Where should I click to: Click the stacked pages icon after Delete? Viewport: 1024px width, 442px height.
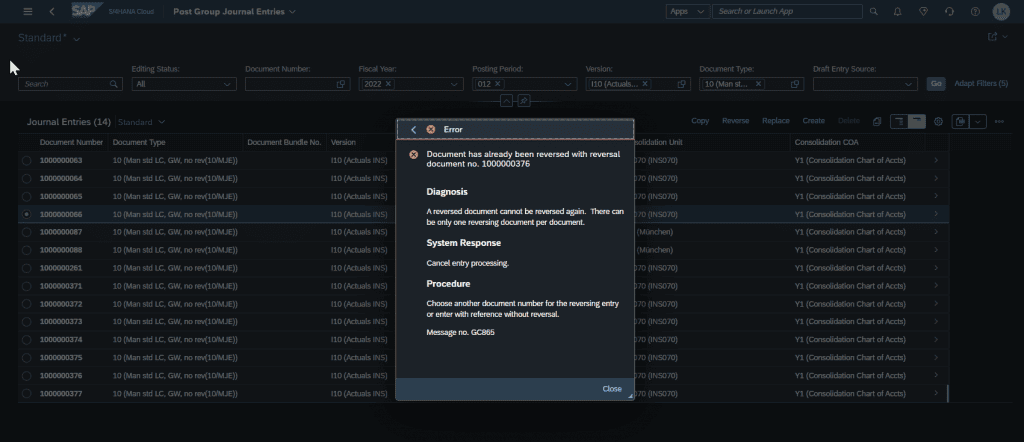[877, 121]
